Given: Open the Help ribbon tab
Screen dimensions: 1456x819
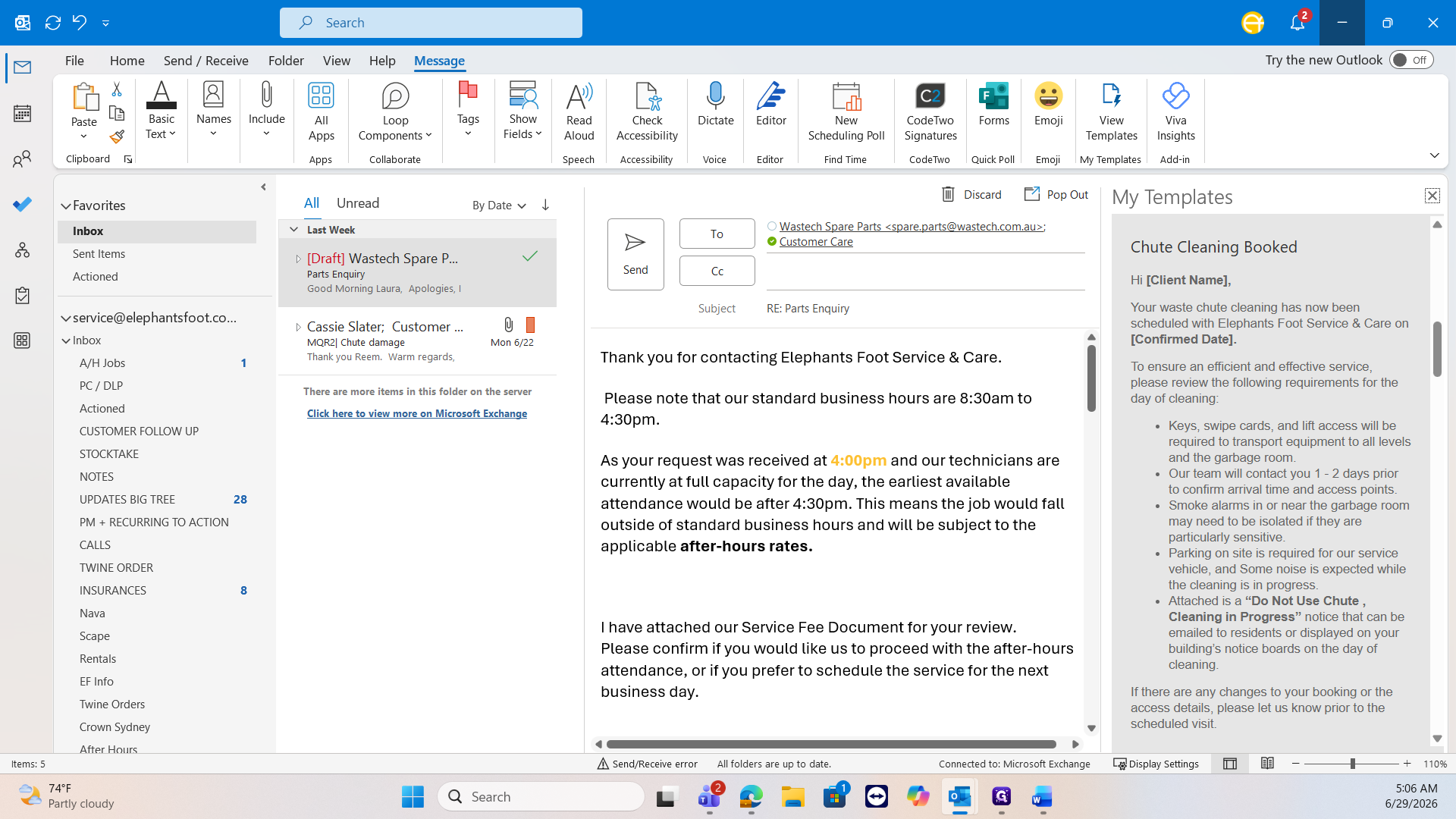Looking at the screenshot, I should pos(382,61).
